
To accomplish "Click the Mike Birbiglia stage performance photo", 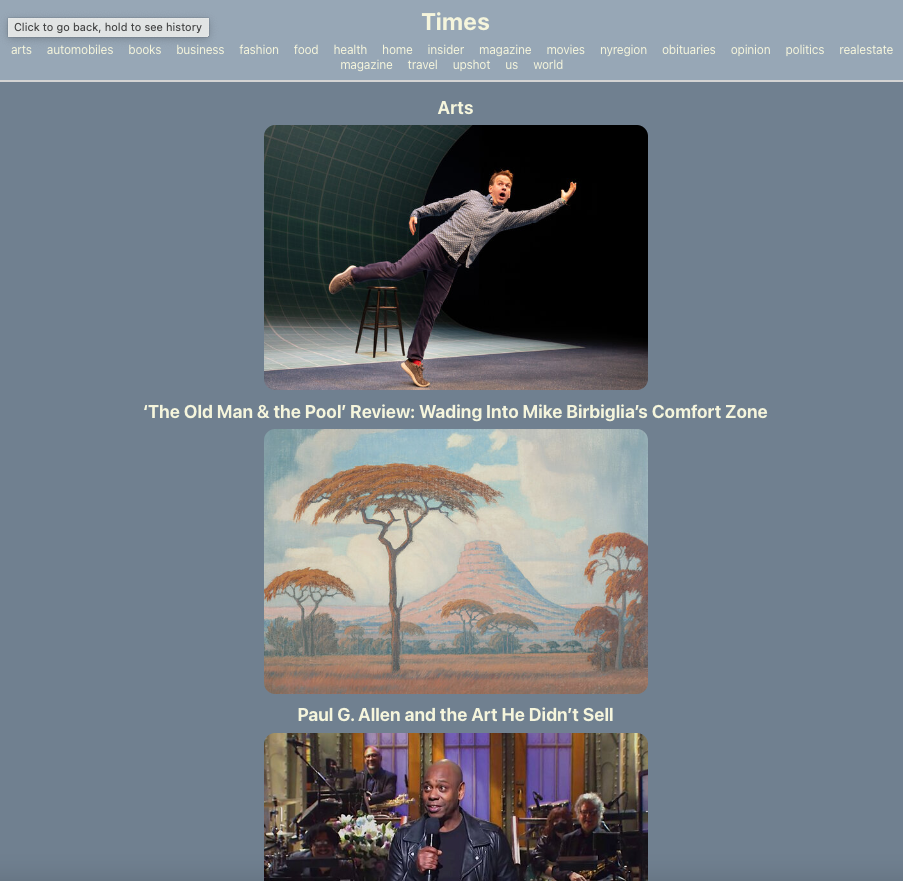I will tap(455, 256).
